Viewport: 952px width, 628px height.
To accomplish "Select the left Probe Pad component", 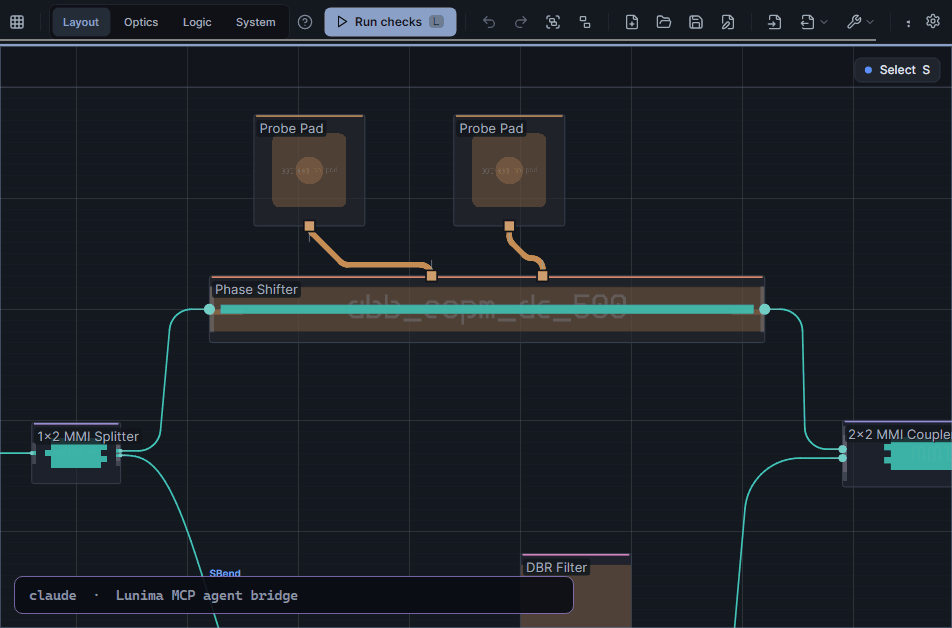I will [309, 171].
